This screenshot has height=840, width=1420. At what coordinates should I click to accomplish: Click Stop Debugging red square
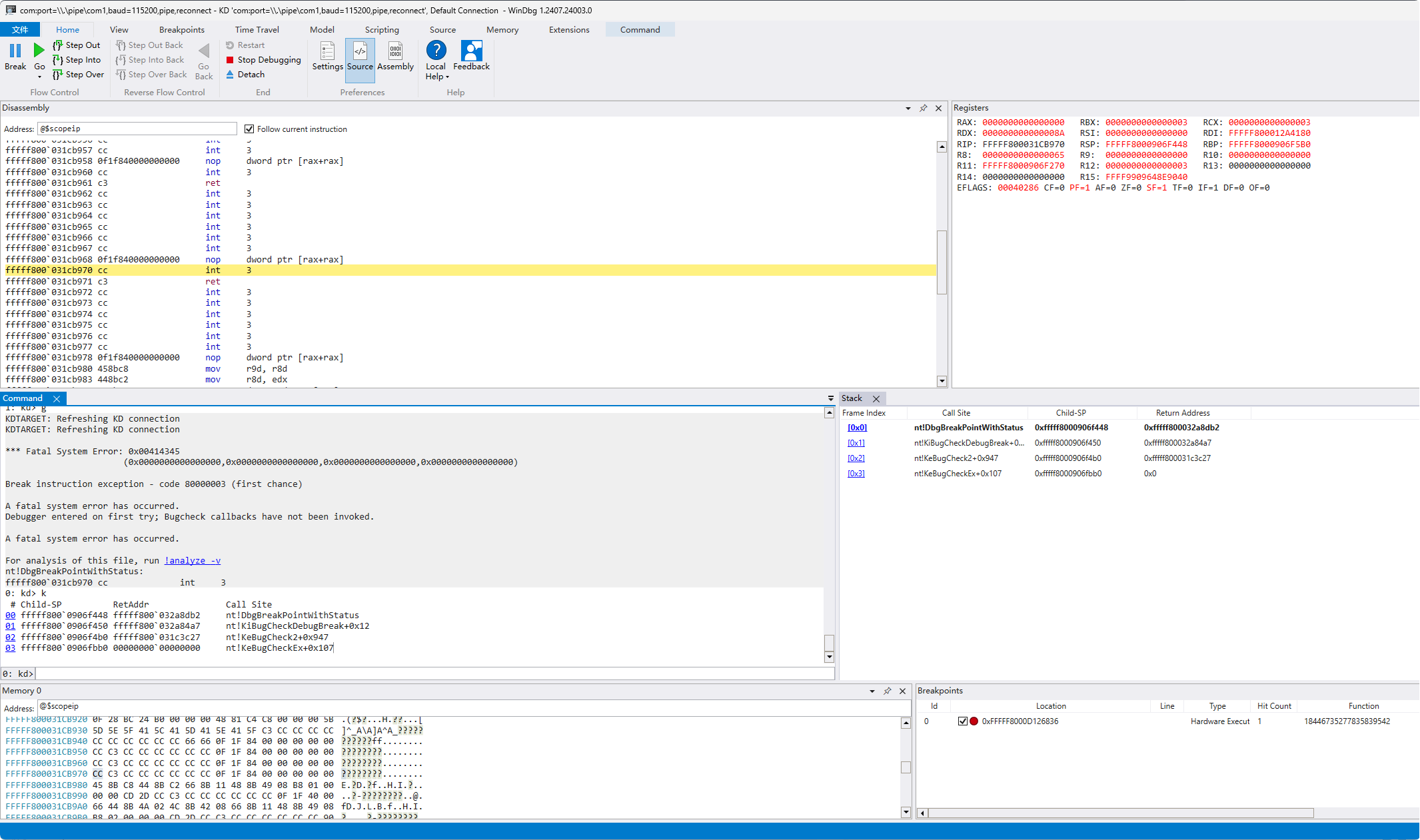click(230, 60)
